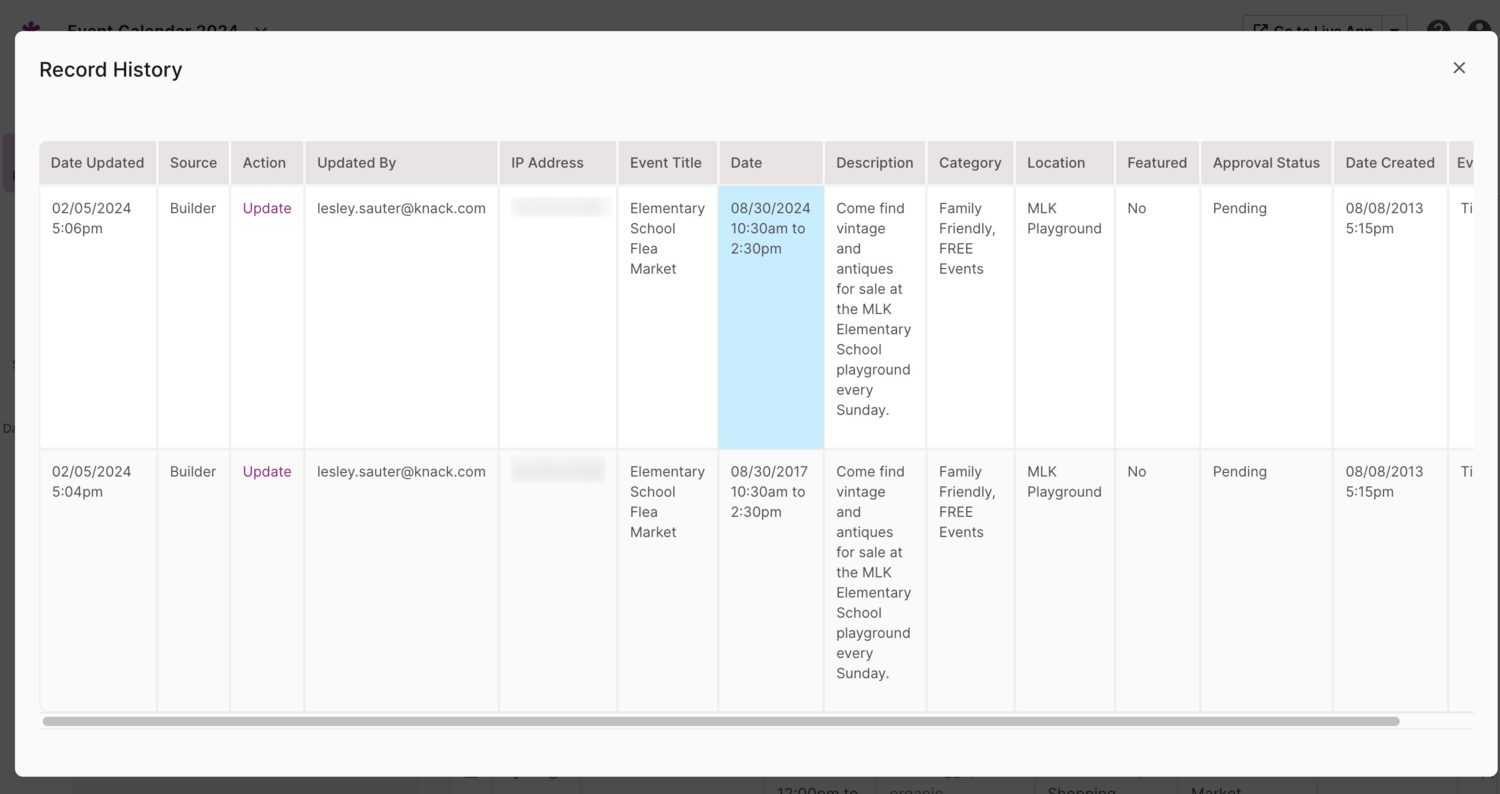Click the Source column header

193,163
